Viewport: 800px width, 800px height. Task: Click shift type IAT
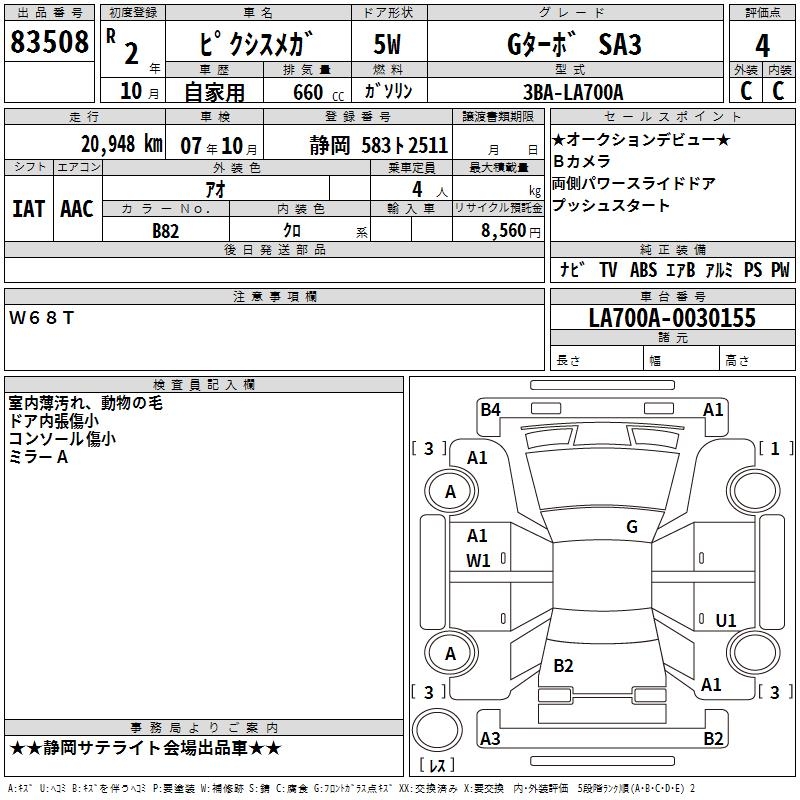click(x=29, y=209)
